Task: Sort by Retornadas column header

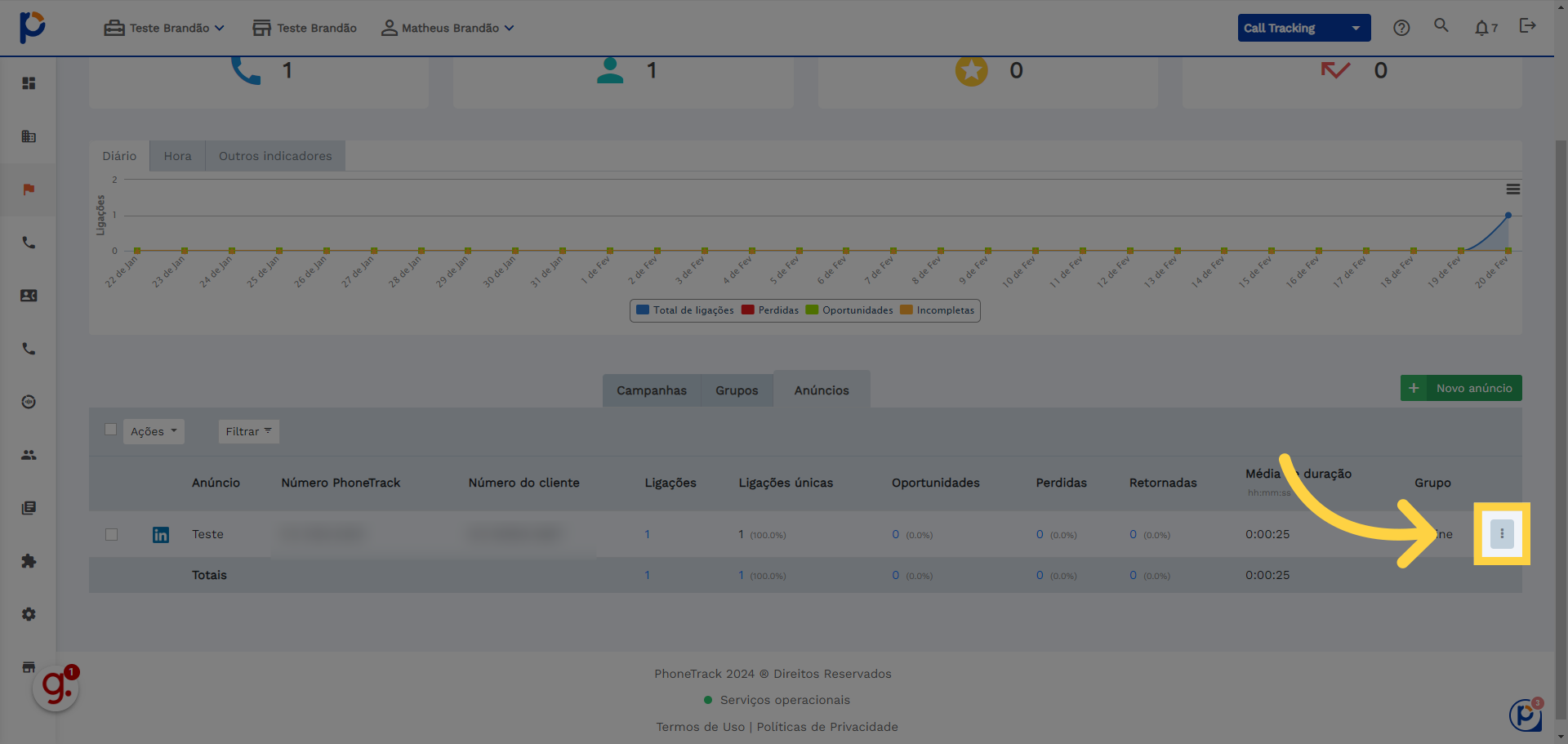Action: point(1163,483)
